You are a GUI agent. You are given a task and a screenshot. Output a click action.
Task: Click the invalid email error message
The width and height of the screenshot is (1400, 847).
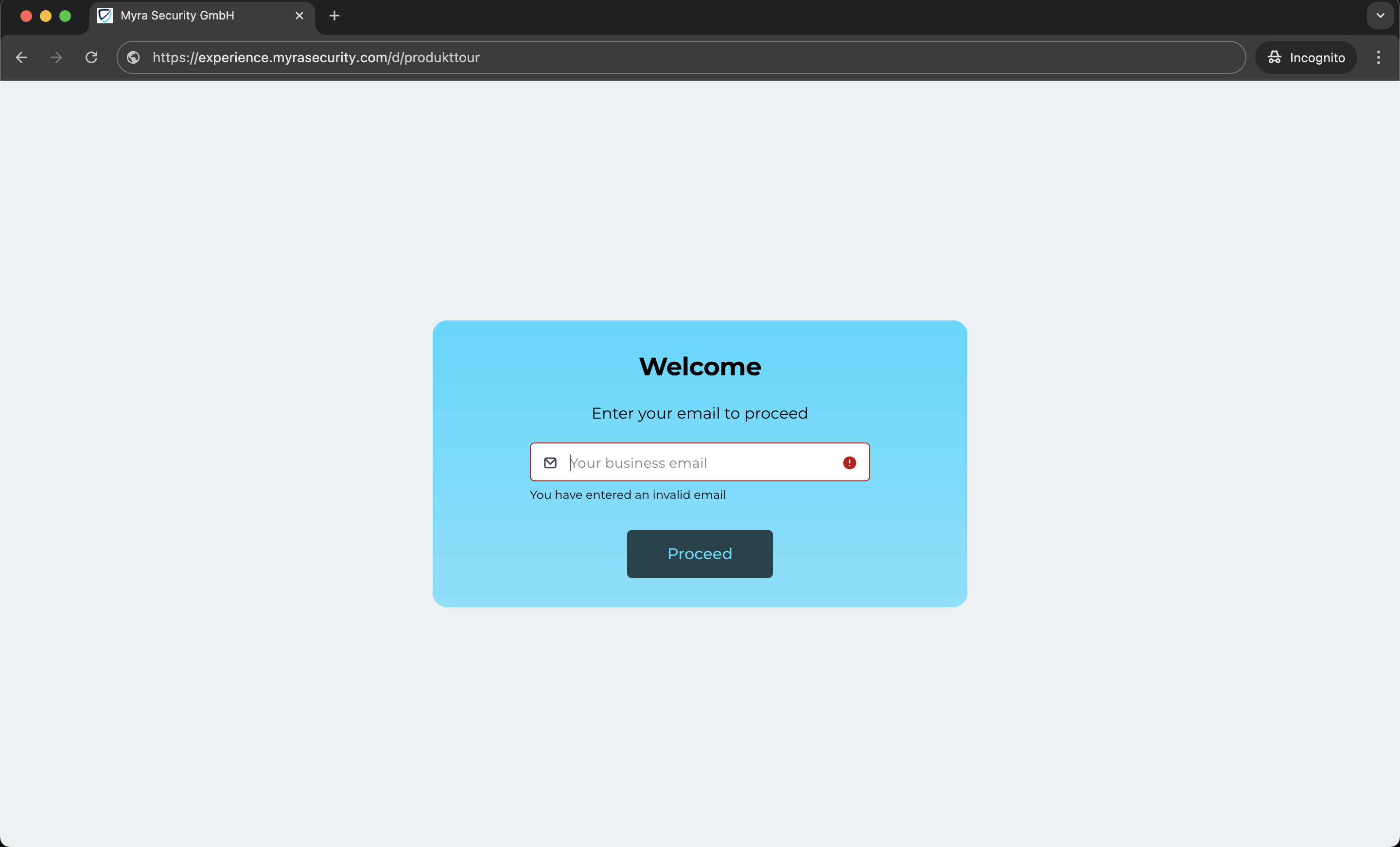tap(627, 494)
